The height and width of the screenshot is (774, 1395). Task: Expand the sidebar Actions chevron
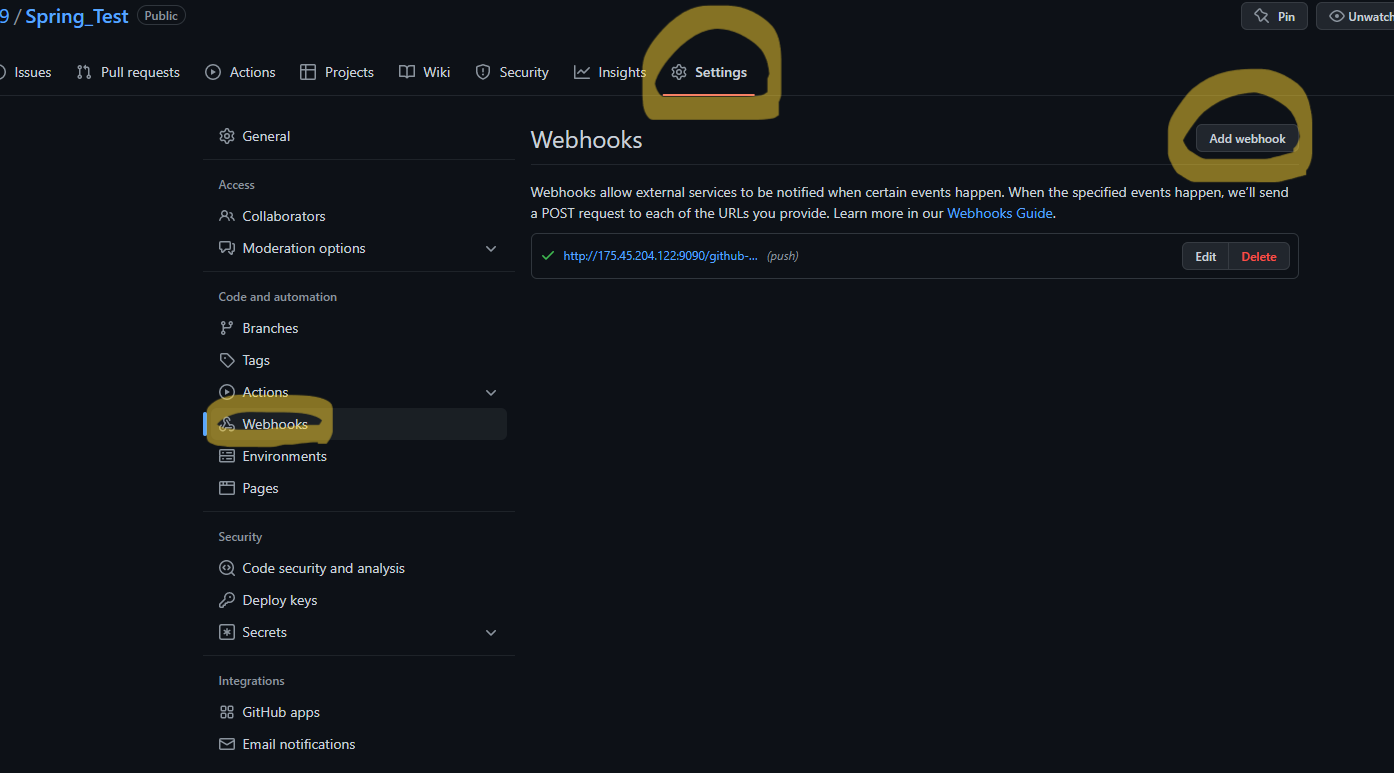click(x=491, y=392)
